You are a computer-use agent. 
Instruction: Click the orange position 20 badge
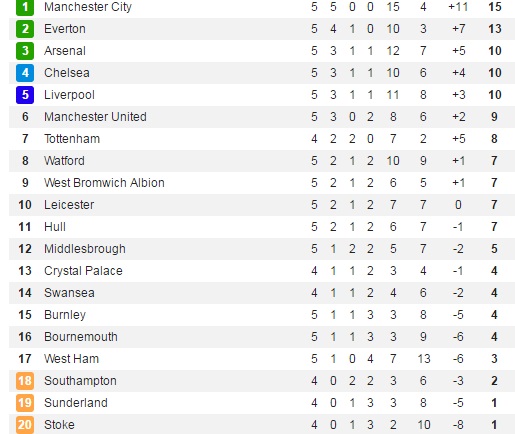pyautogui.click(x=25, y=425)
